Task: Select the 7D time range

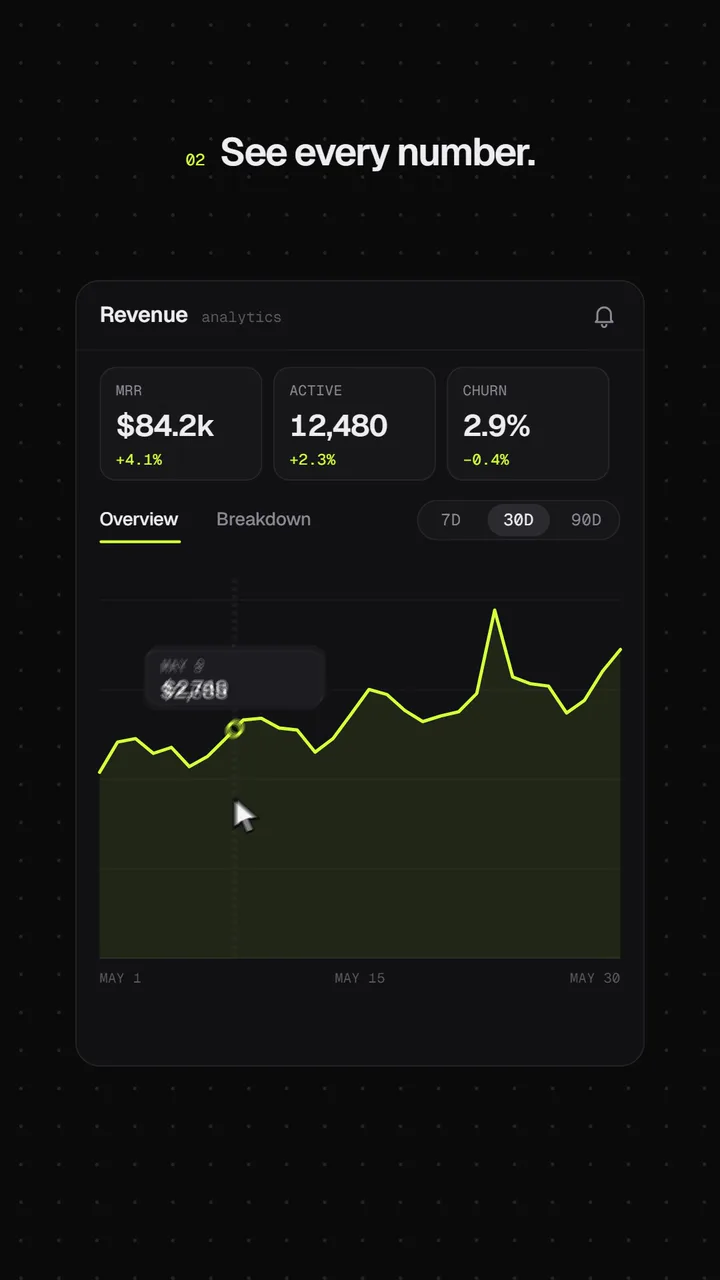Action: (451, 520)
